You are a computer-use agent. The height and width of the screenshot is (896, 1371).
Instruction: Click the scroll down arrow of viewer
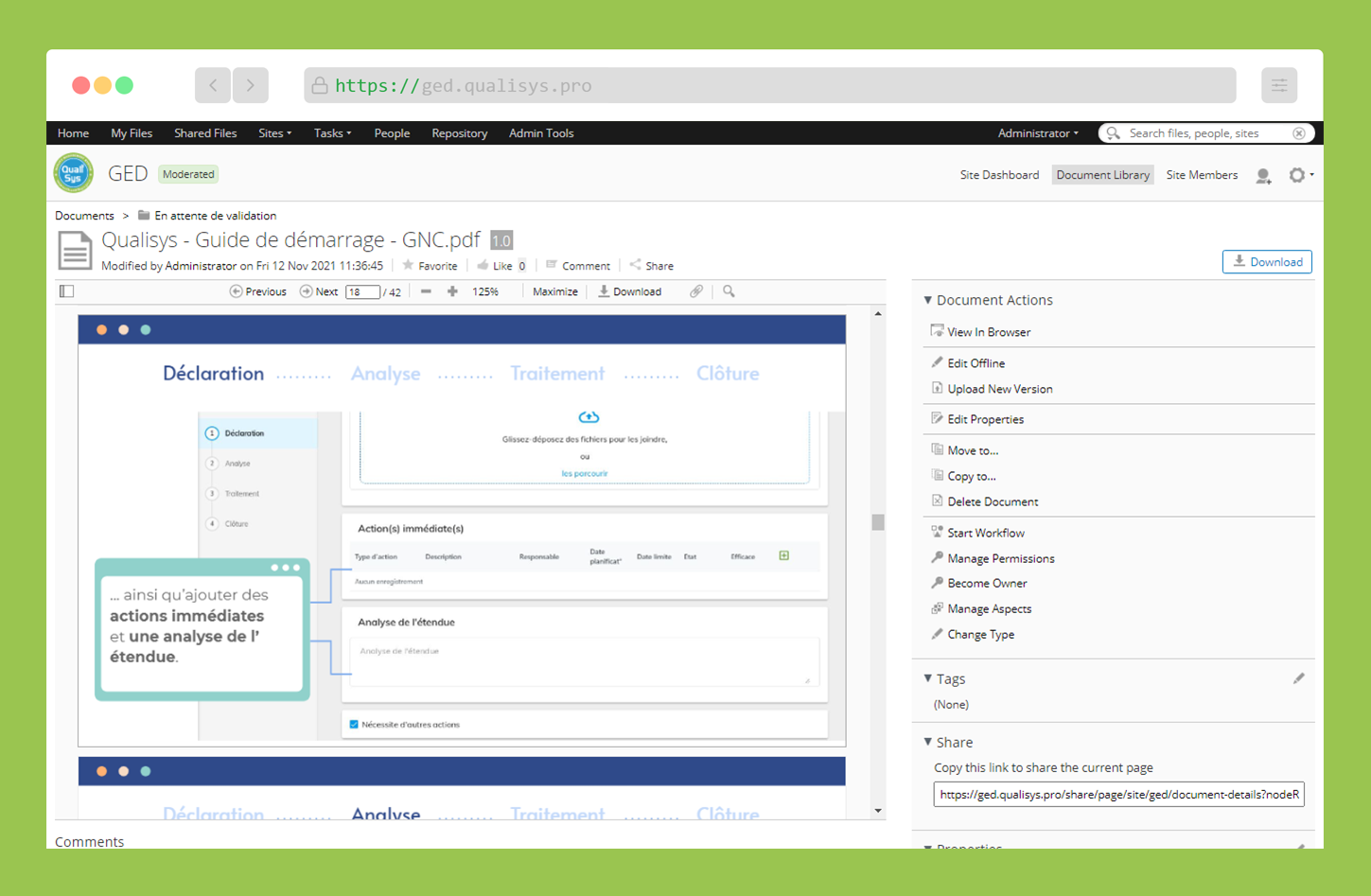(878, 811)
